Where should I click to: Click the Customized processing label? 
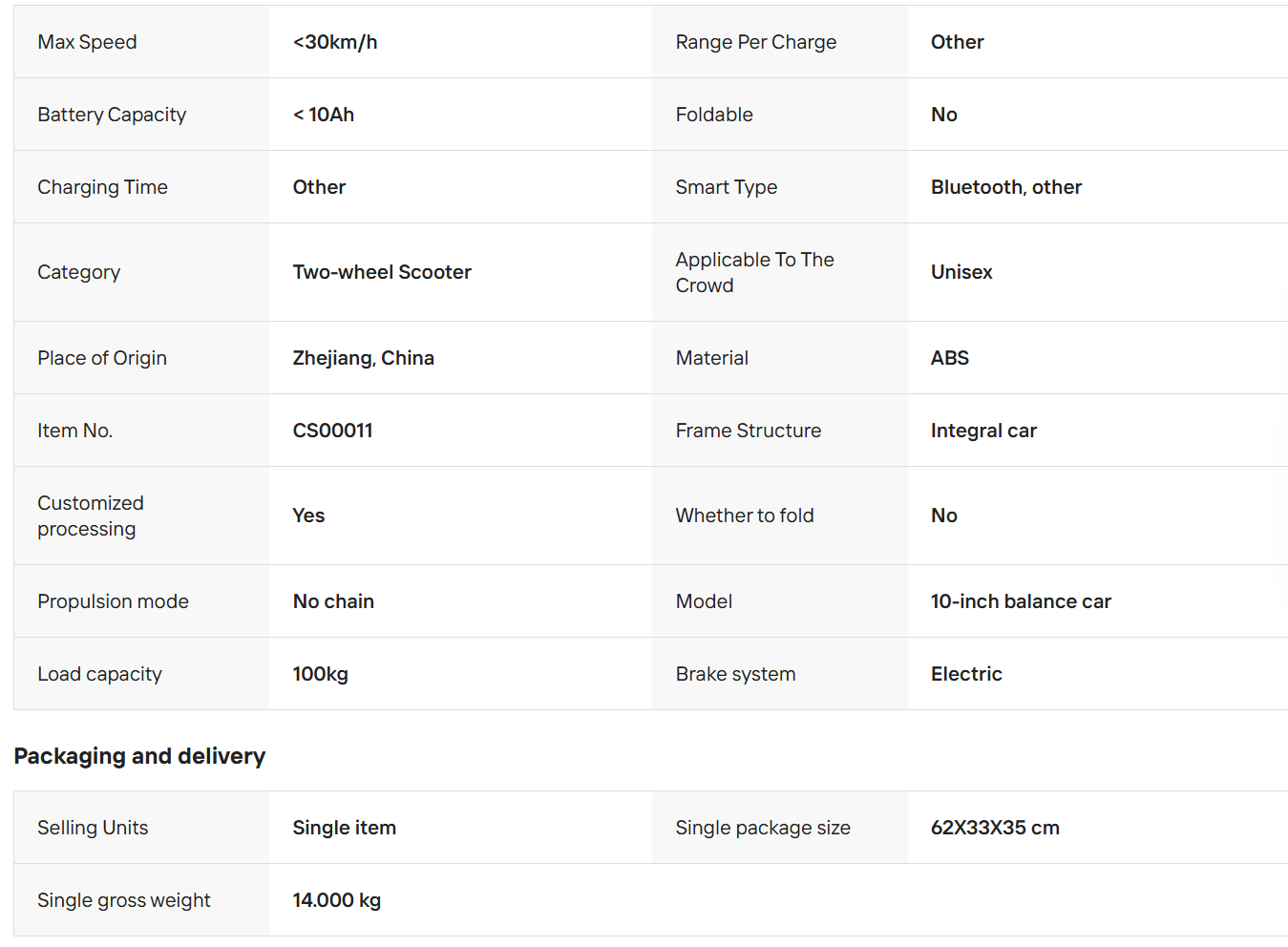pyautogui.click(x=91, y=516)
